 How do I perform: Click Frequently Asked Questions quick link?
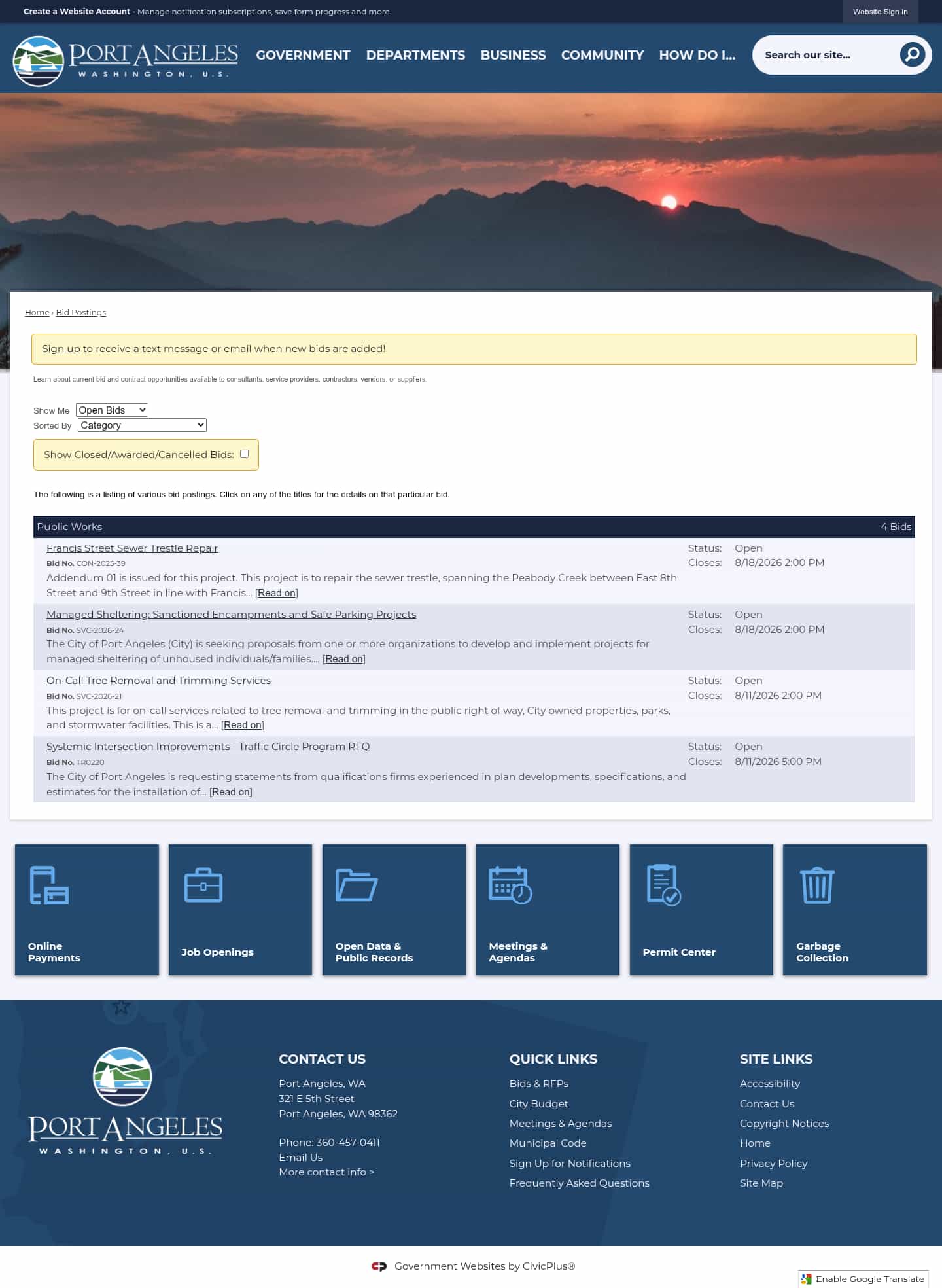pos(579,1183)
